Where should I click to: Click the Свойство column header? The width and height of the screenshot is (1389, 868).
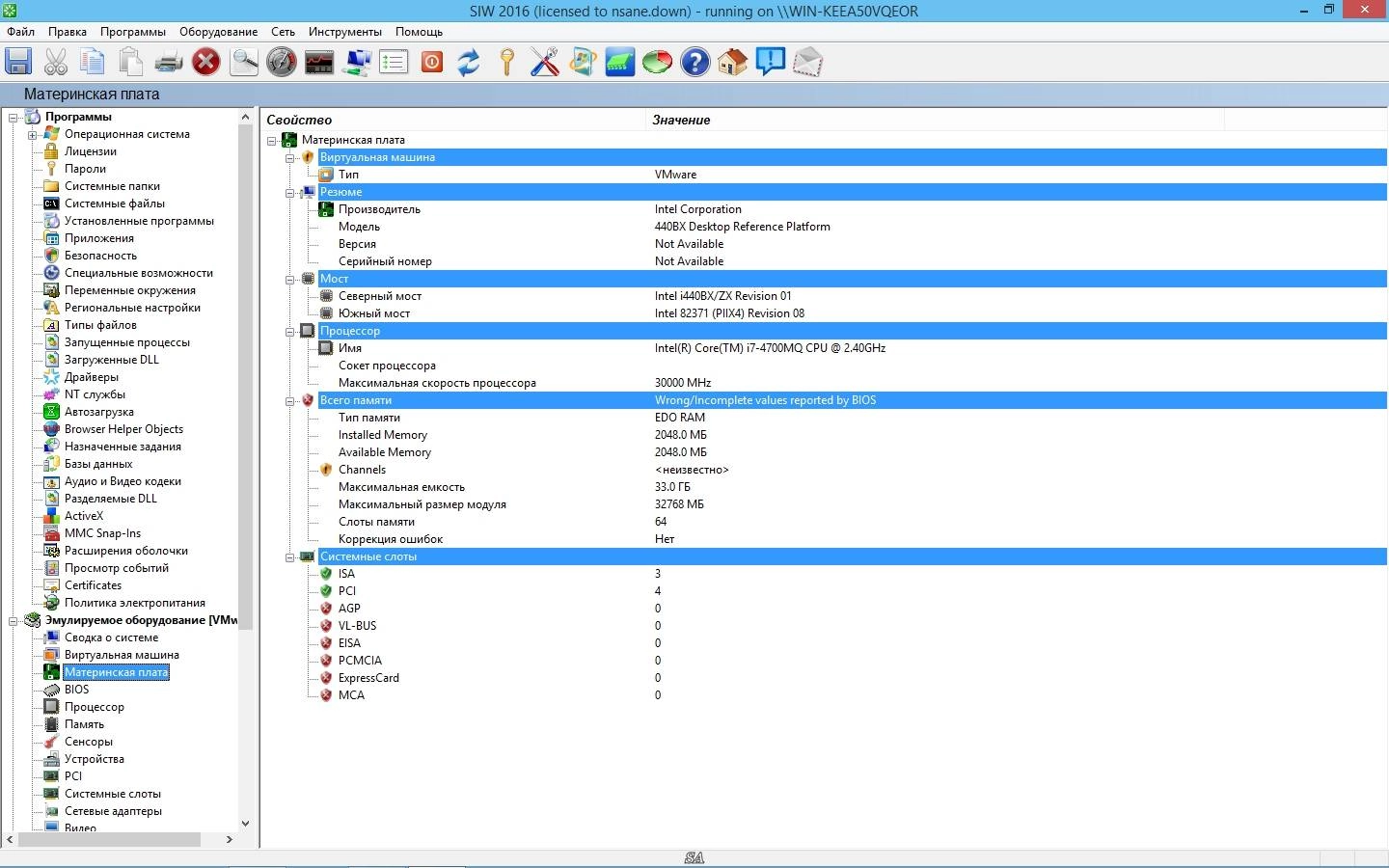(x=453, y=120)
